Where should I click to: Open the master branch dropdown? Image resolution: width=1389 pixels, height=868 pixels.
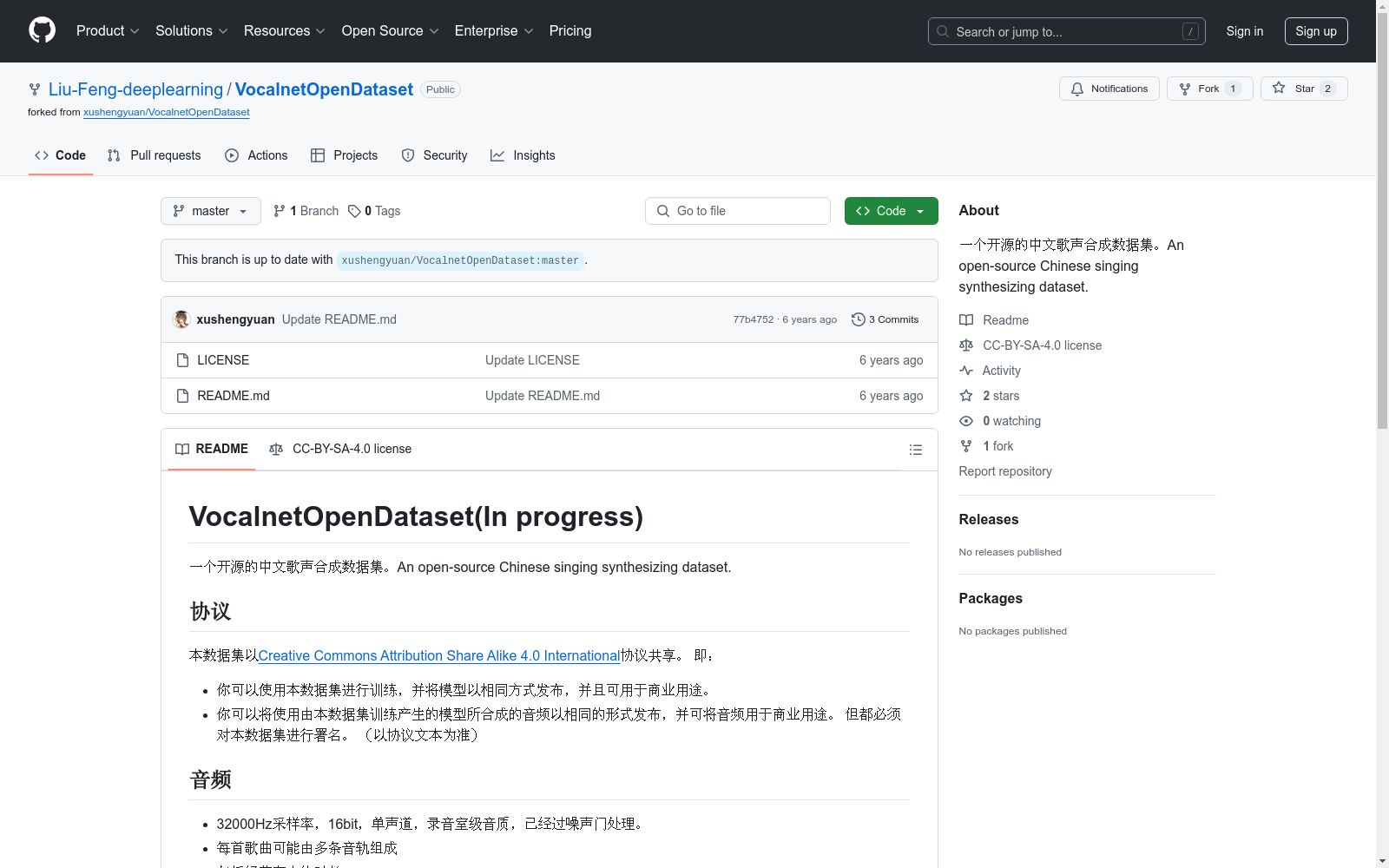[x=211, y=211]
